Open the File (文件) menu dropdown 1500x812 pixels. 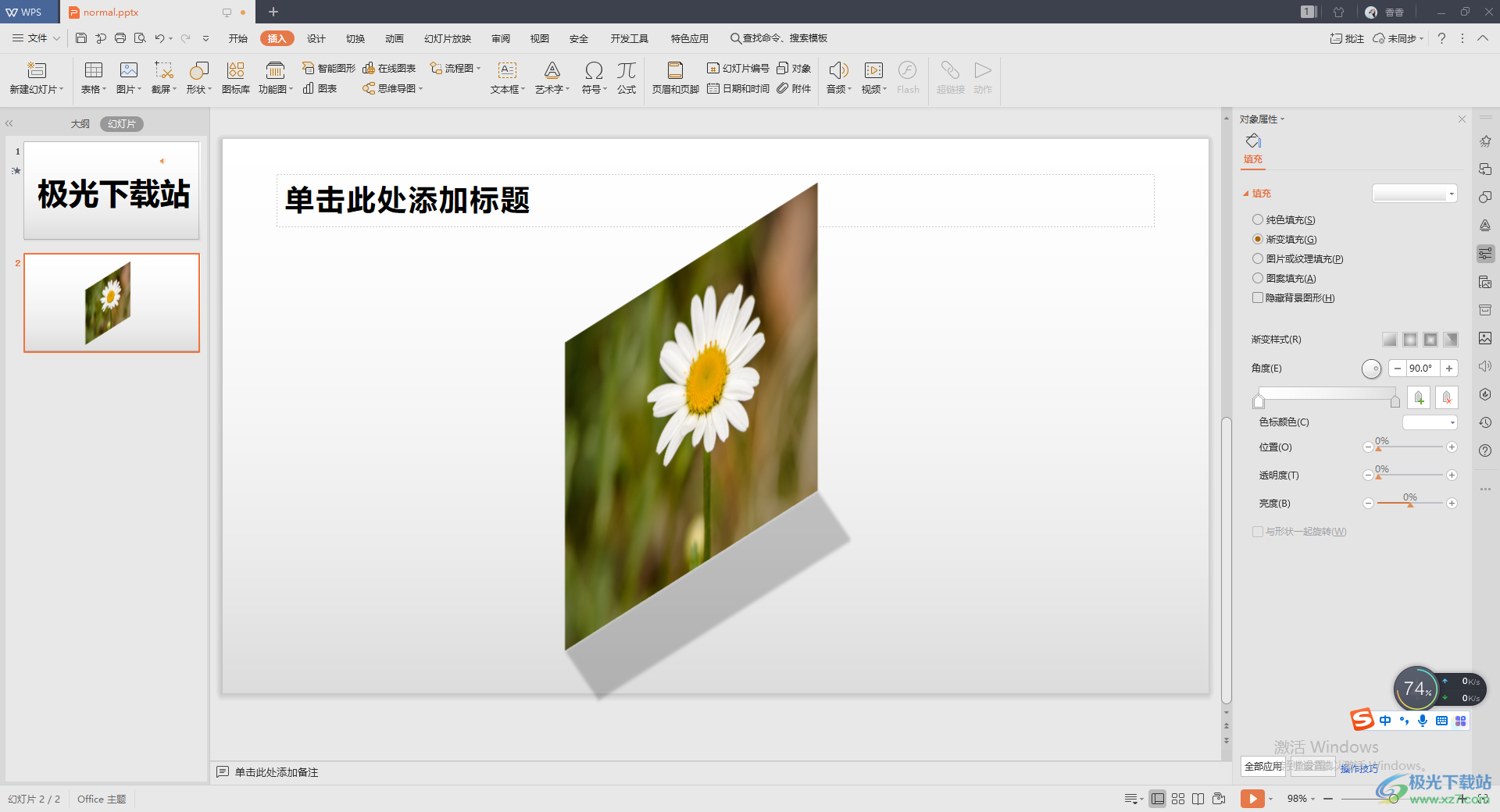(x=37, y=38)
